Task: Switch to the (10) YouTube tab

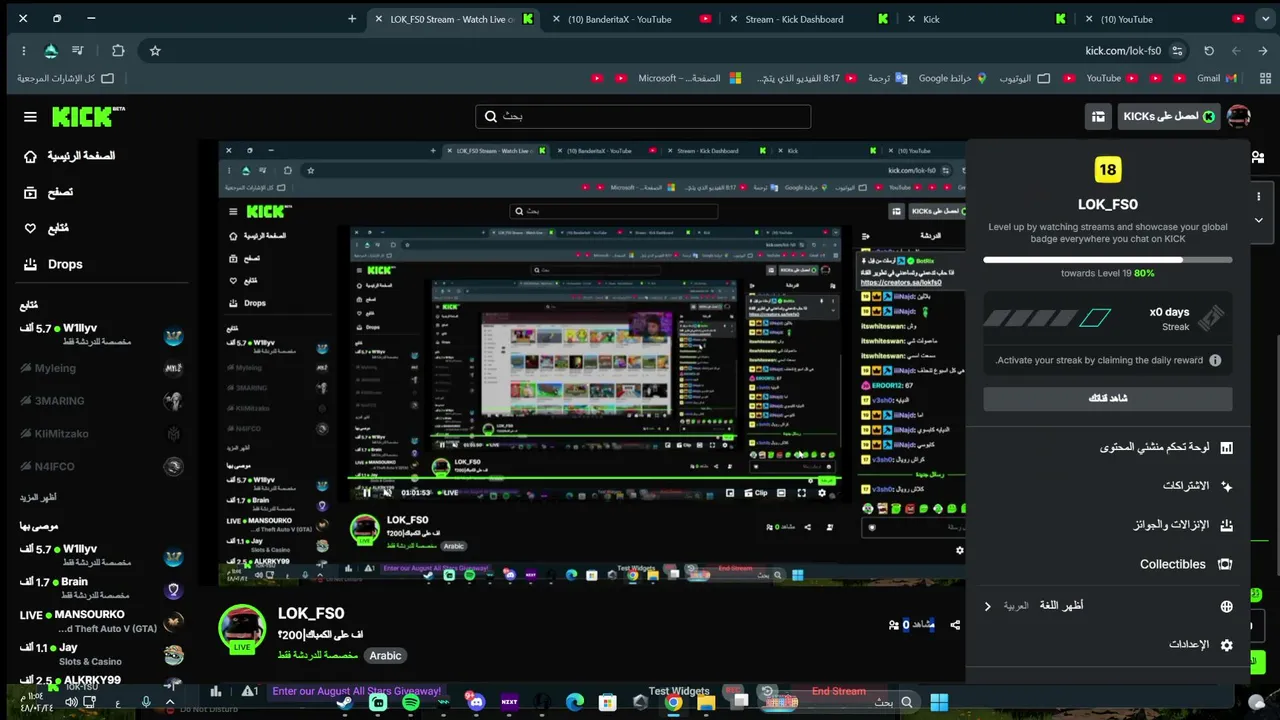Action: click(x=1162, y=19)
